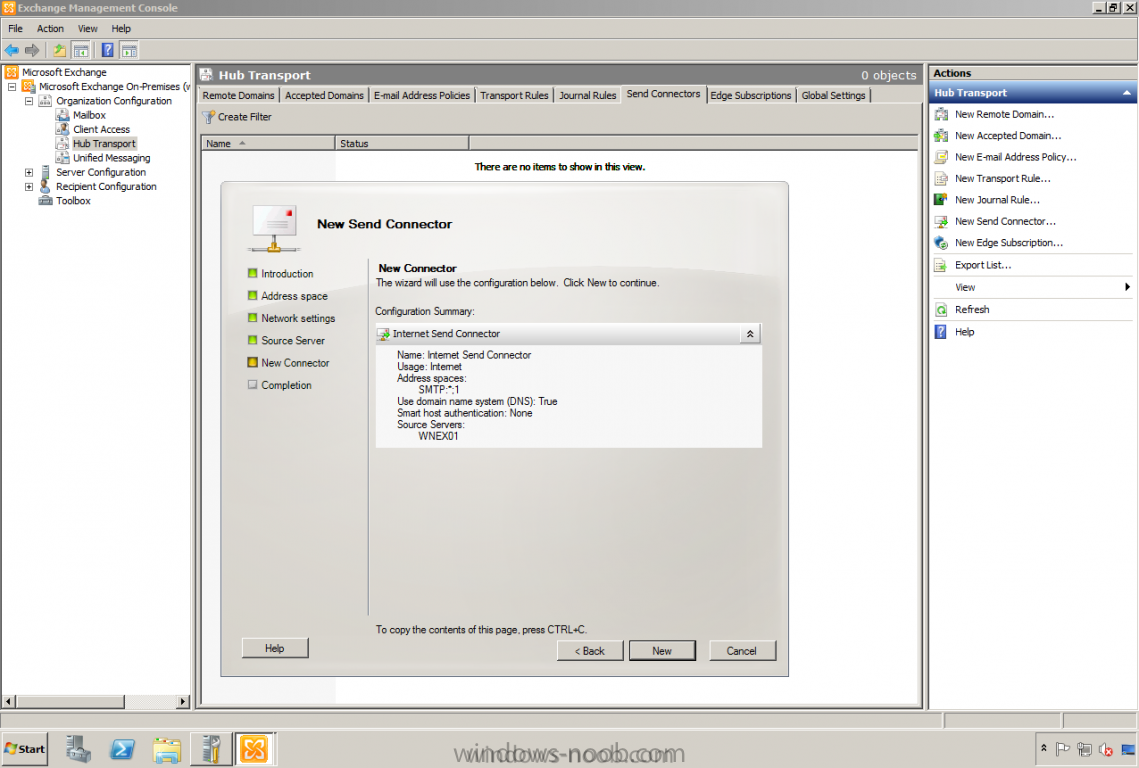The height and width of the screenshot is (768, 1139).
Task: Open the Action menu
Action: click(x=50, y=29)
